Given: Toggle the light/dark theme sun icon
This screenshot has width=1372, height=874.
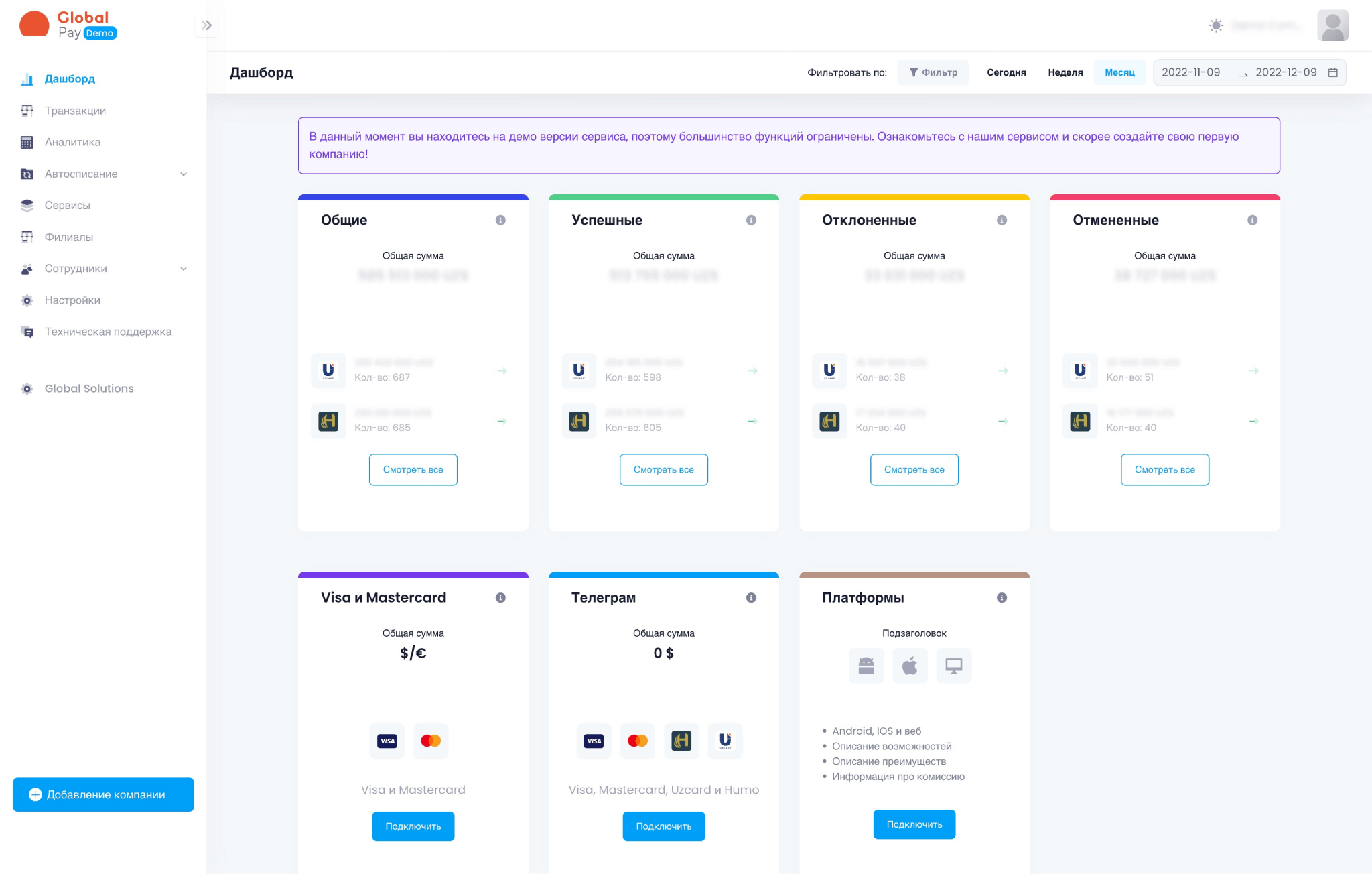Looking at the screenshot, I should [1216, 25].
